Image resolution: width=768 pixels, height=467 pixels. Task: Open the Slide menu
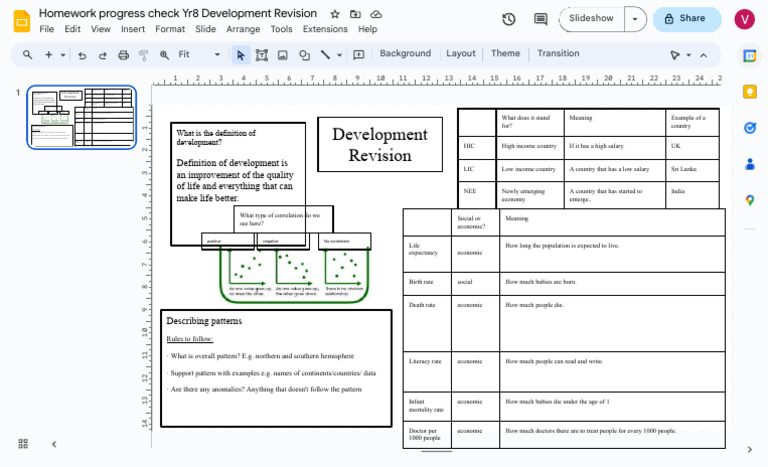point(205,29)
